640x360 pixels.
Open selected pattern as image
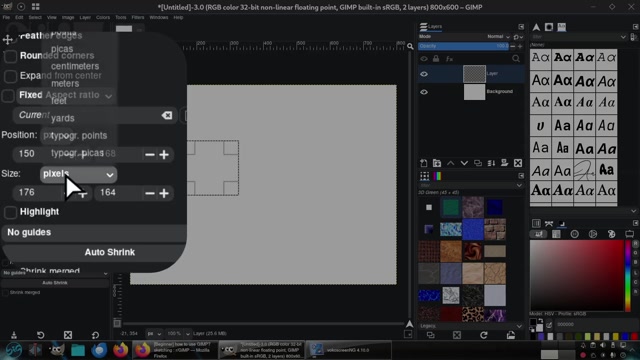pyautogui.click(x=511, y=335)
